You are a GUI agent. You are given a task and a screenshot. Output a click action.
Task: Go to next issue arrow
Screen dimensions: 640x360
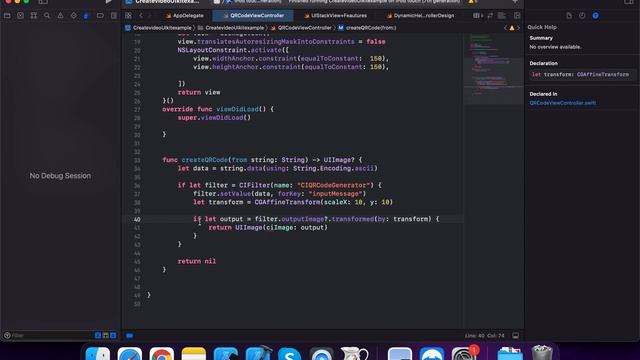click(518, 28)
